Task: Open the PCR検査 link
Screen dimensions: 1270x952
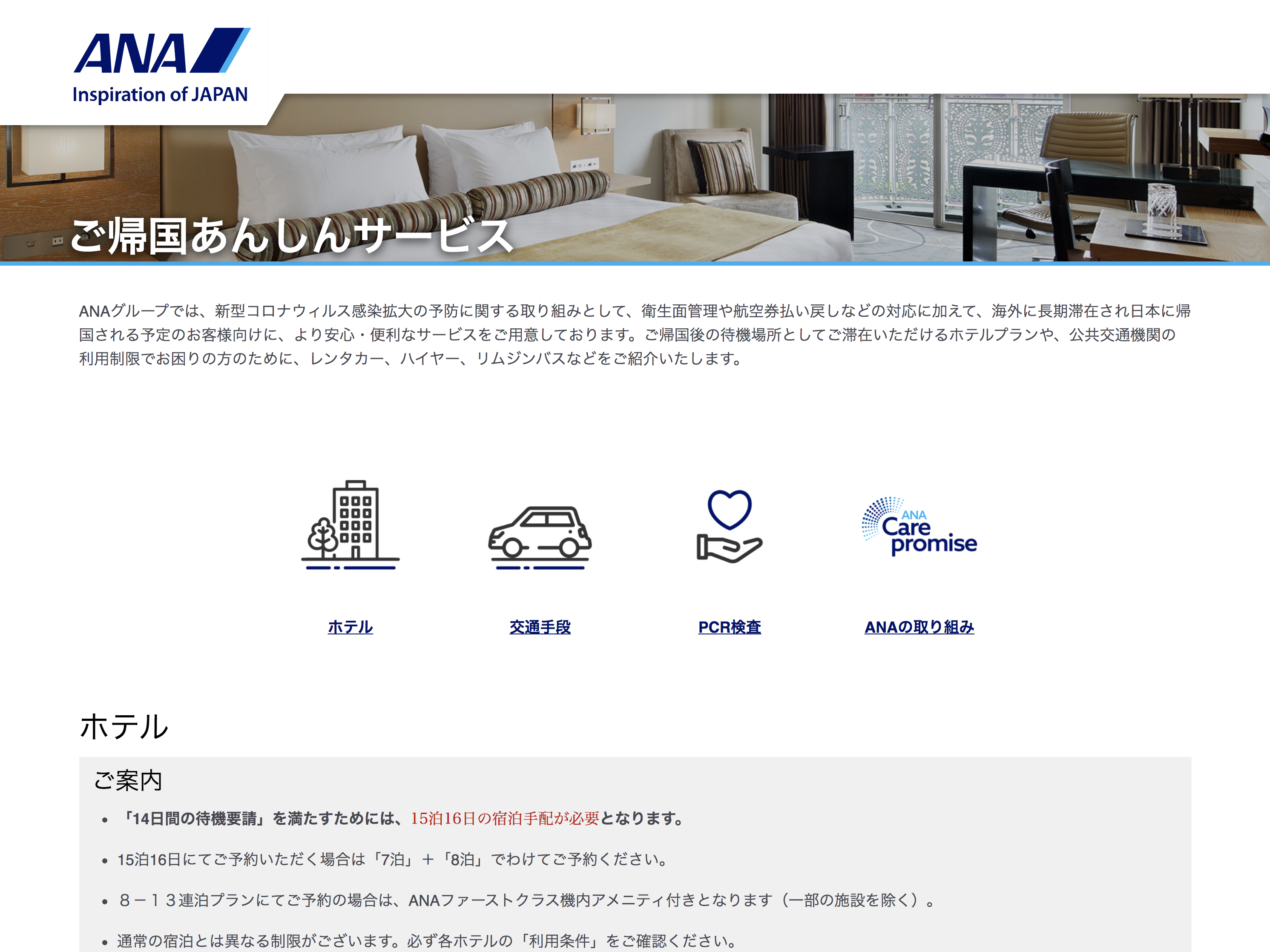Action: (729, 627)
